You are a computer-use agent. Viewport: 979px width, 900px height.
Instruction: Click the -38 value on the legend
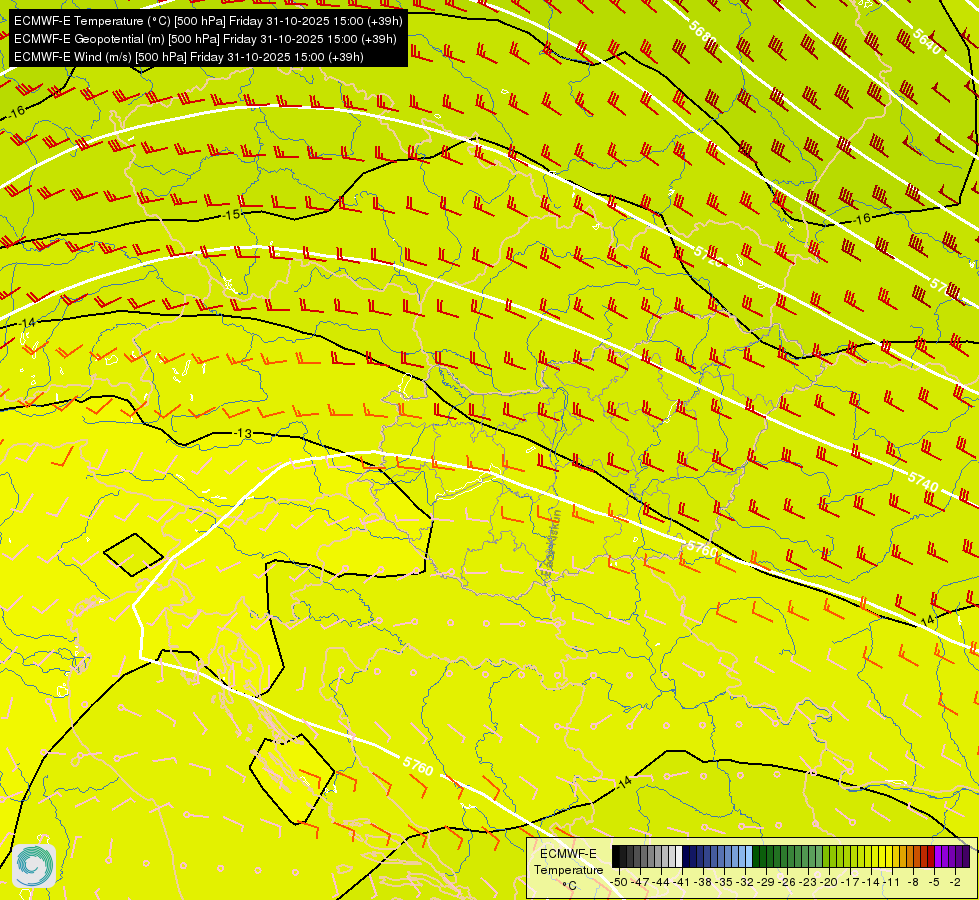pyautogui.click(x=704, y=882)
